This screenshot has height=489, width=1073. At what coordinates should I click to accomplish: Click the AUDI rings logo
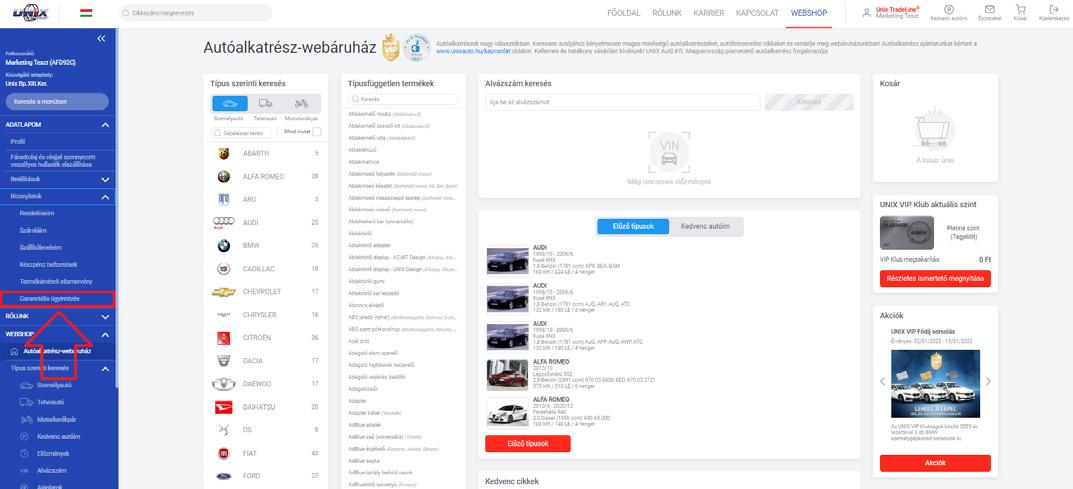pos(224,222)
